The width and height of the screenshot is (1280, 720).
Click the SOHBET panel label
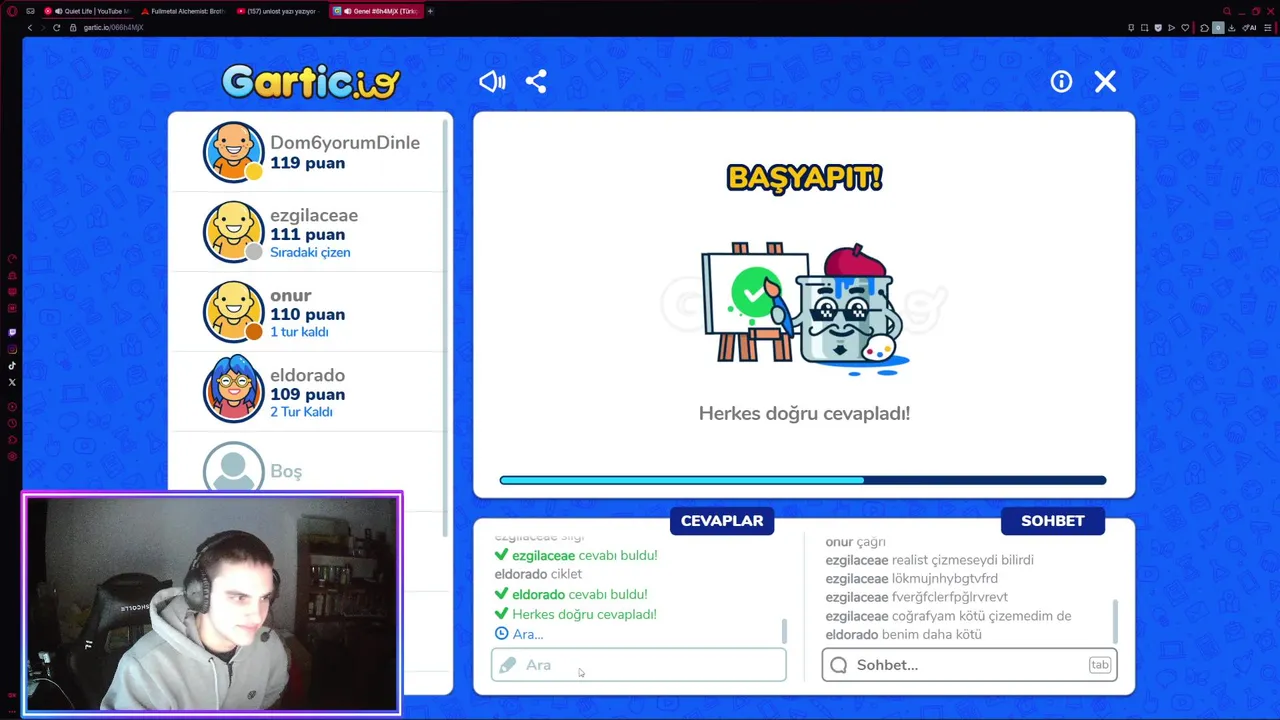point(1053,521)
